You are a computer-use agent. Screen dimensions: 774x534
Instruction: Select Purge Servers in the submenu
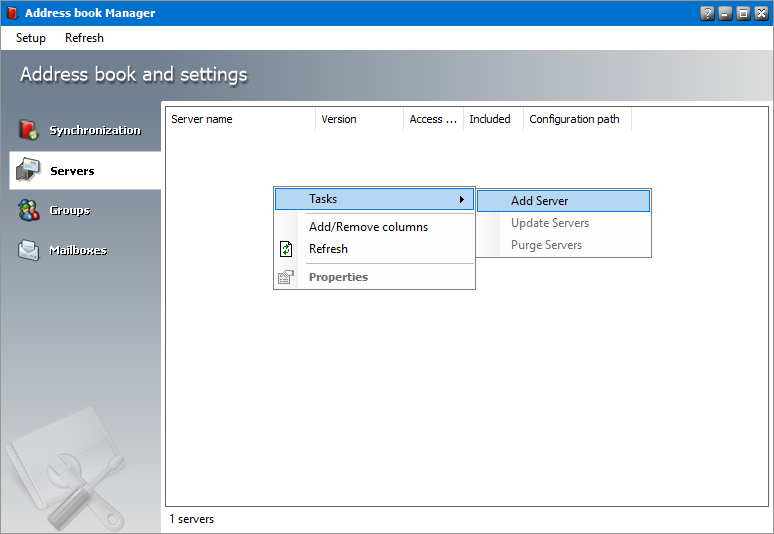(546, 245)
